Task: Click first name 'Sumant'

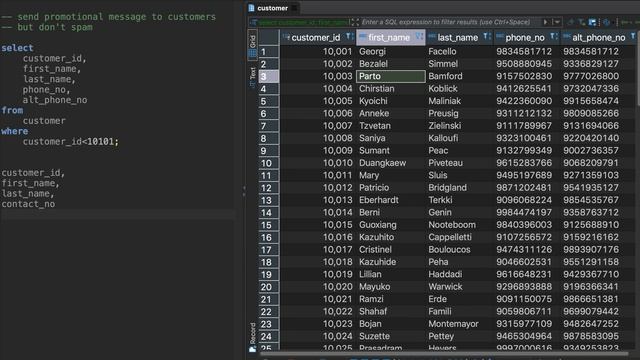Action: 374,151
